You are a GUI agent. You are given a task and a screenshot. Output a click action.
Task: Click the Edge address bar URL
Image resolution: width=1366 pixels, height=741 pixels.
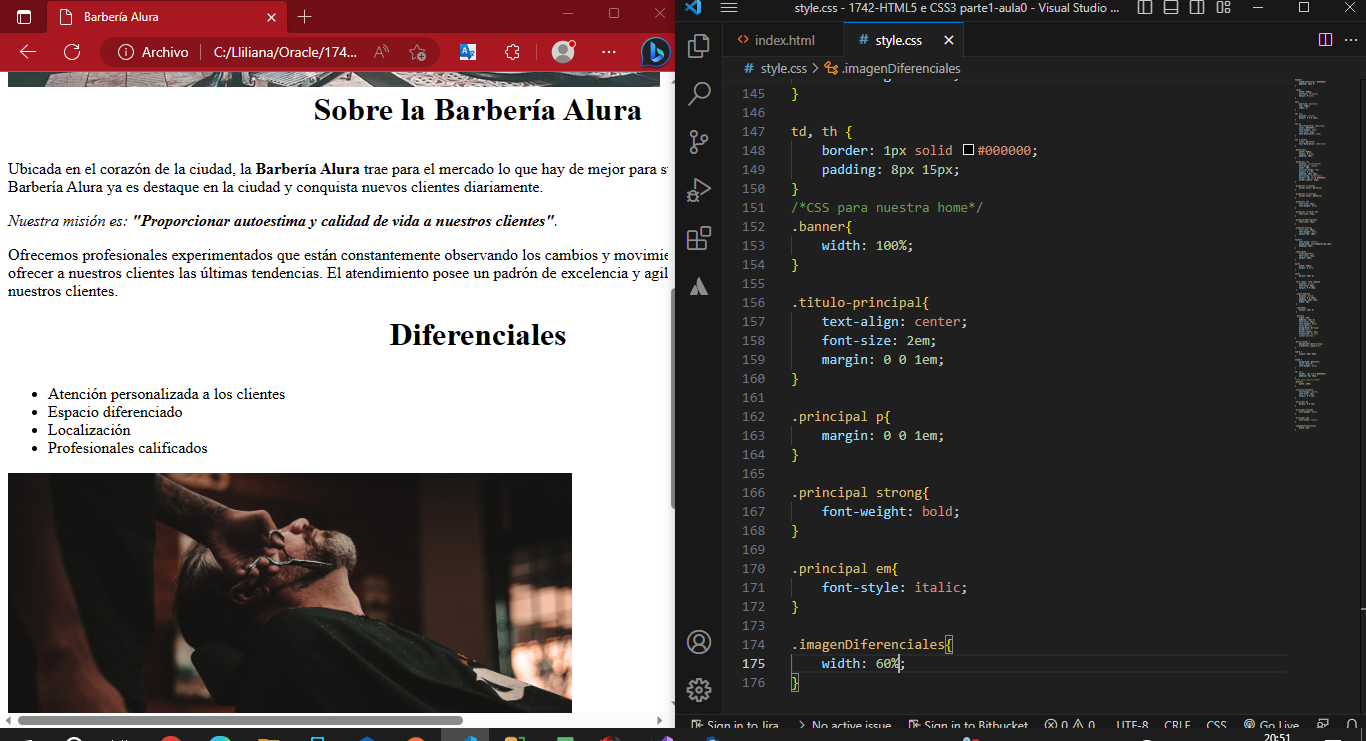point(285,52)
